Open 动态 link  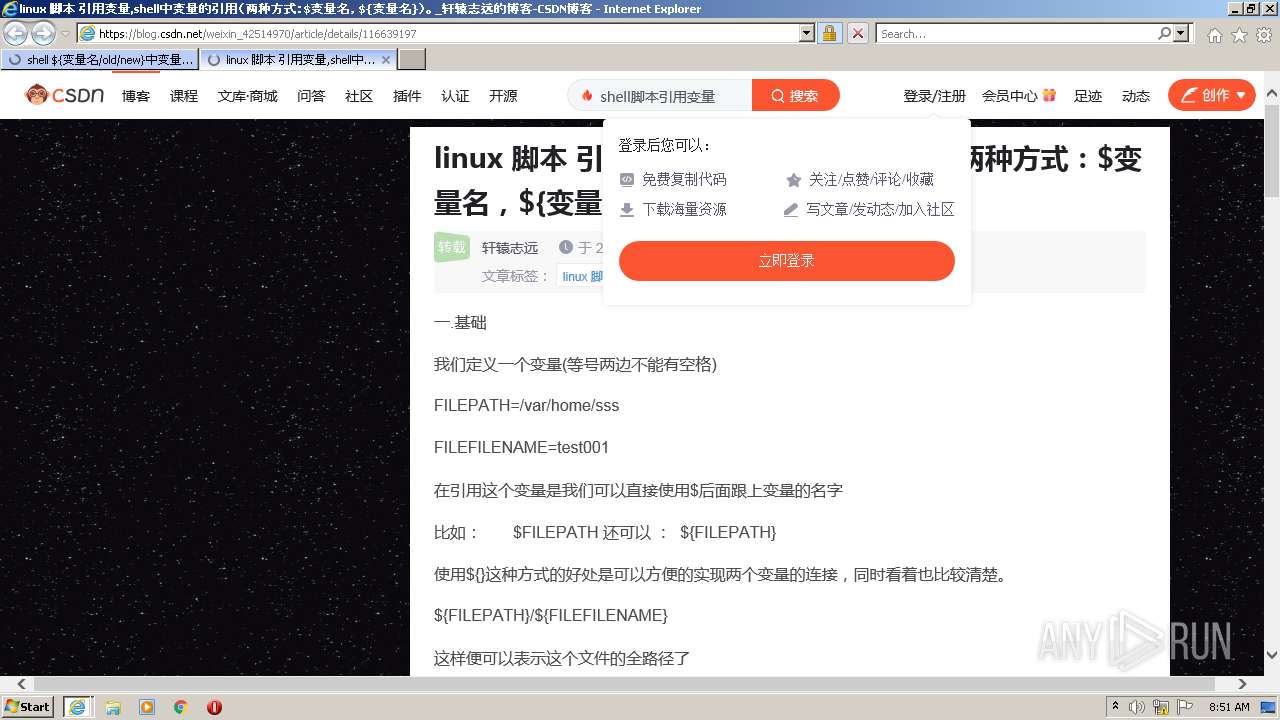pos(1136,96)
